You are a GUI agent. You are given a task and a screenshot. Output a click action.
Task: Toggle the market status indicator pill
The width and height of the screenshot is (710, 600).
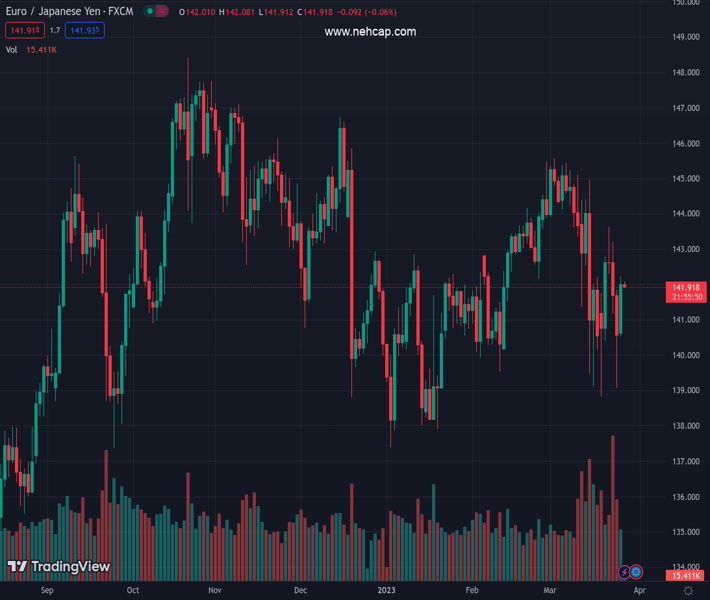156,12
